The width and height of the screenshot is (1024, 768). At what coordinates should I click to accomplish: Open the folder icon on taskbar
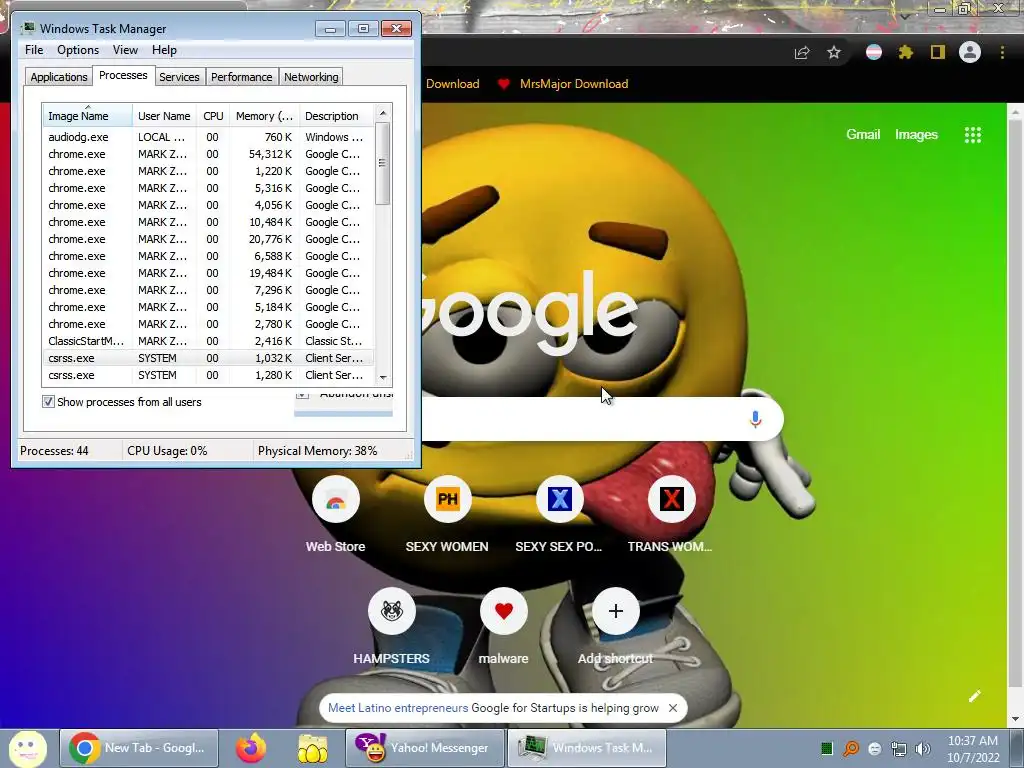click(313, 748)
